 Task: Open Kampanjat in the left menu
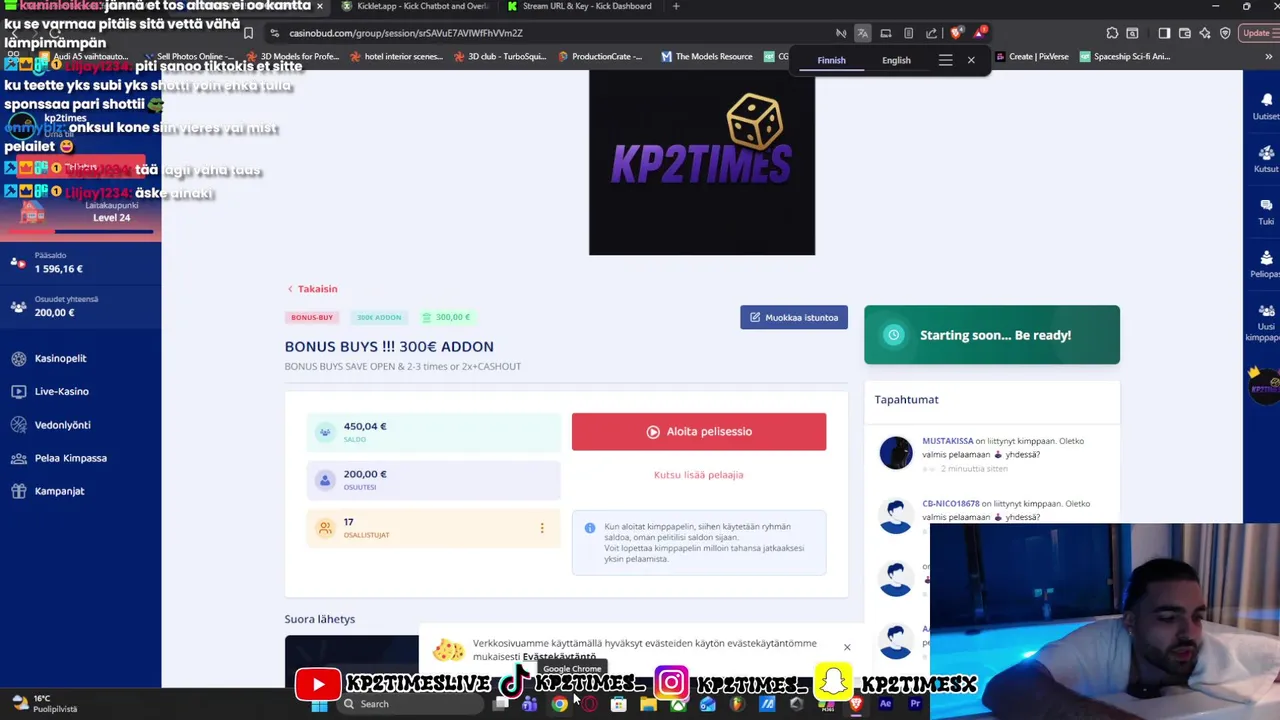coord(59,491)
